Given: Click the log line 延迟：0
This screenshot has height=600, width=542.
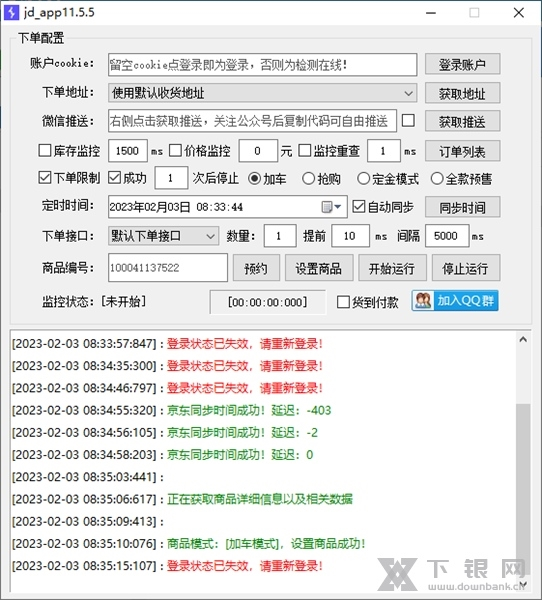Looking at the screenshot, I should [x=162, y=455].
